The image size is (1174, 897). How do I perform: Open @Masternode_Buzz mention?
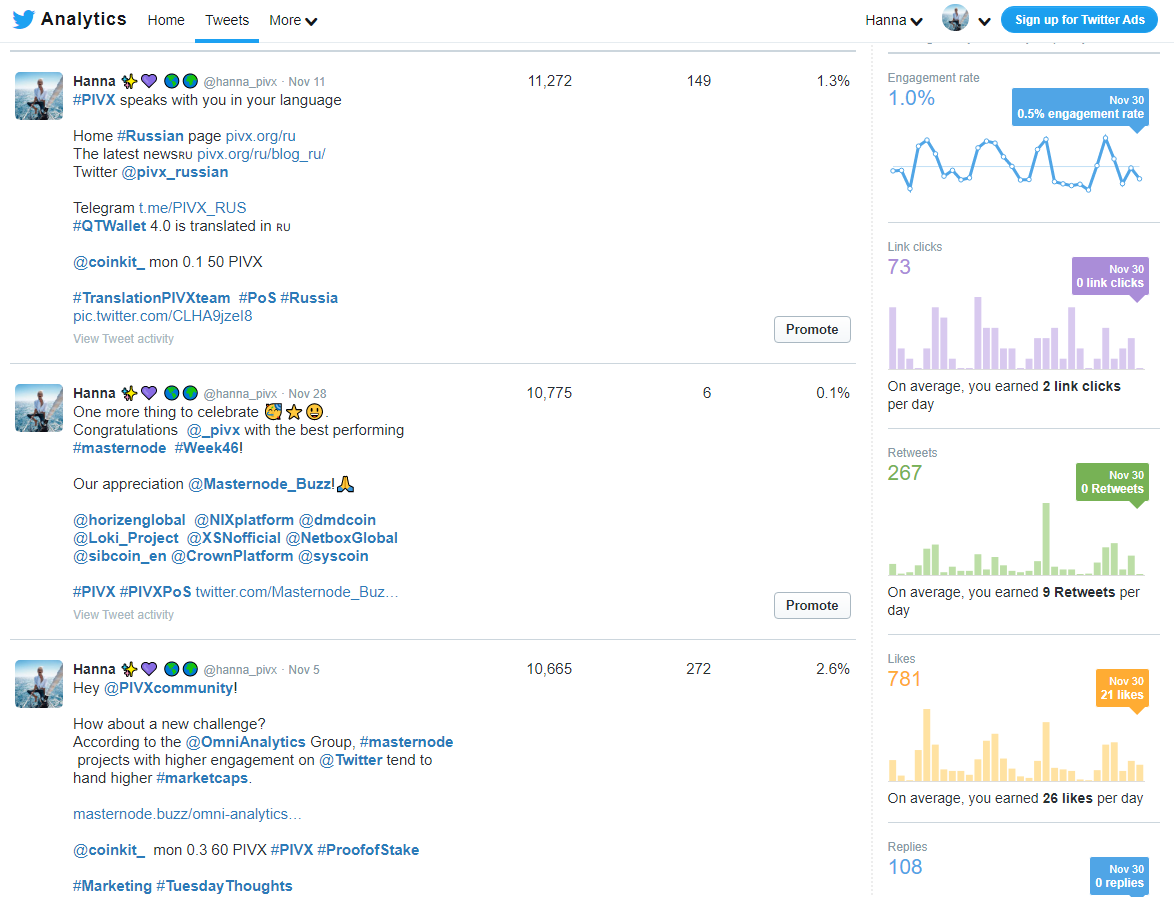tap(261, 484)
